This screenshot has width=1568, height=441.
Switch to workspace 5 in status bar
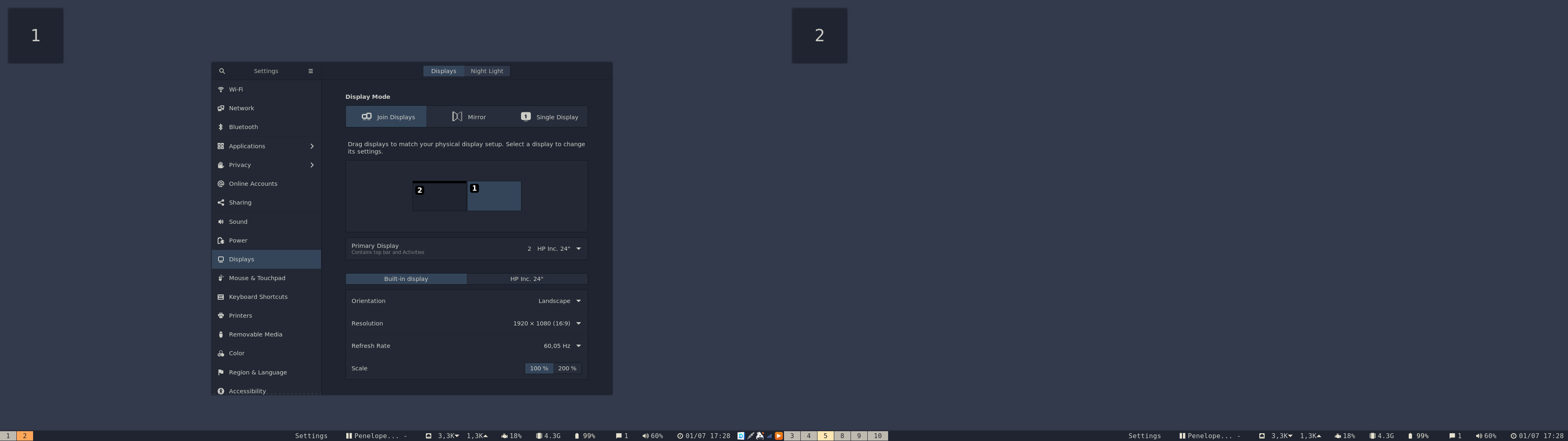pos(825,436)
